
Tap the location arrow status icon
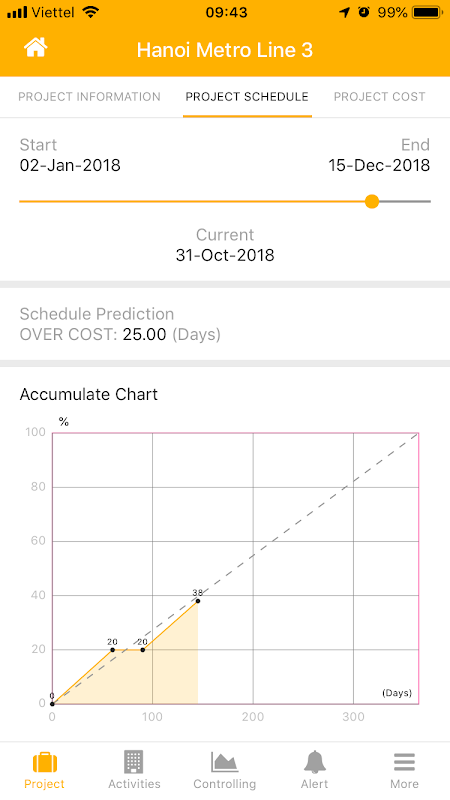coord(345,12)
